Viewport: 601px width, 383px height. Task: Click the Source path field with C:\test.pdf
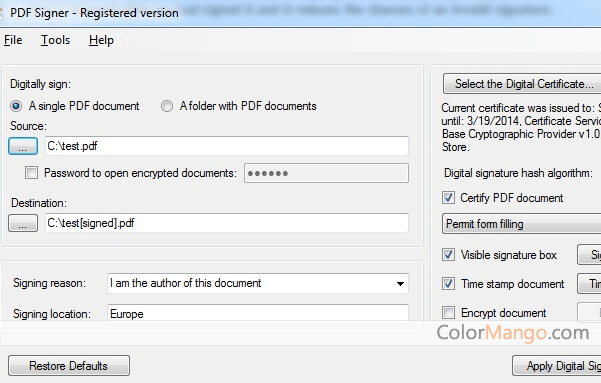227,146
